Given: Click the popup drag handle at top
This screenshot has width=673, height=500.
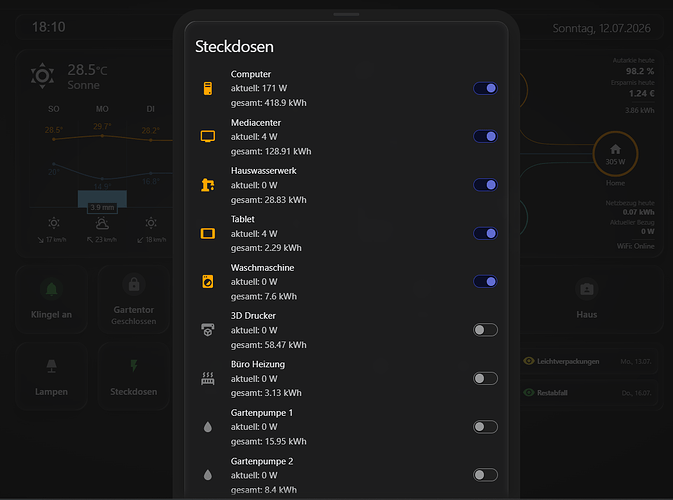Looking at the screenshot, I should (x=346, y=14).
